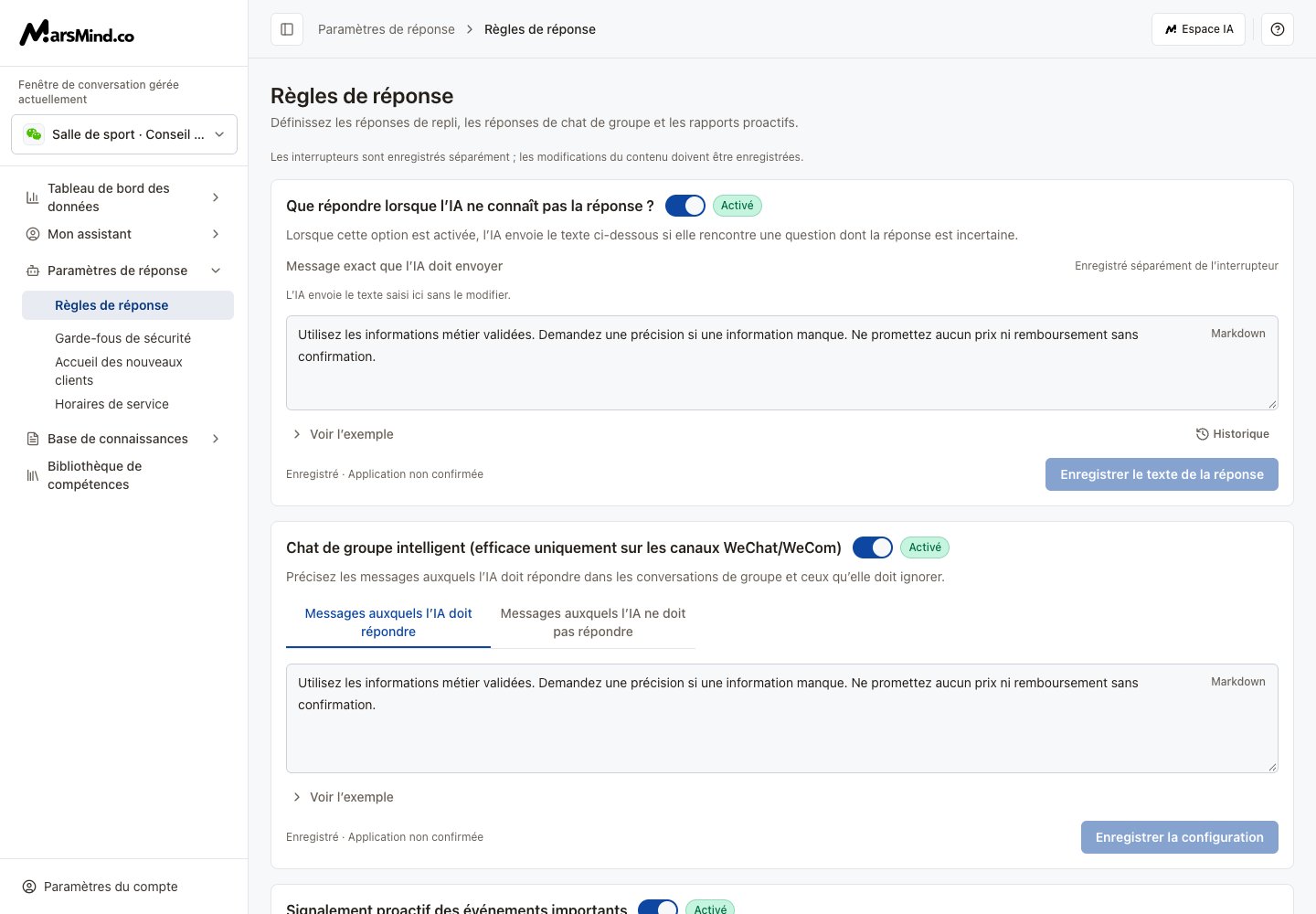1316x914 pixels.
Task: Open Garde-fous de sécurité menu item
Action: coord(122,338)
